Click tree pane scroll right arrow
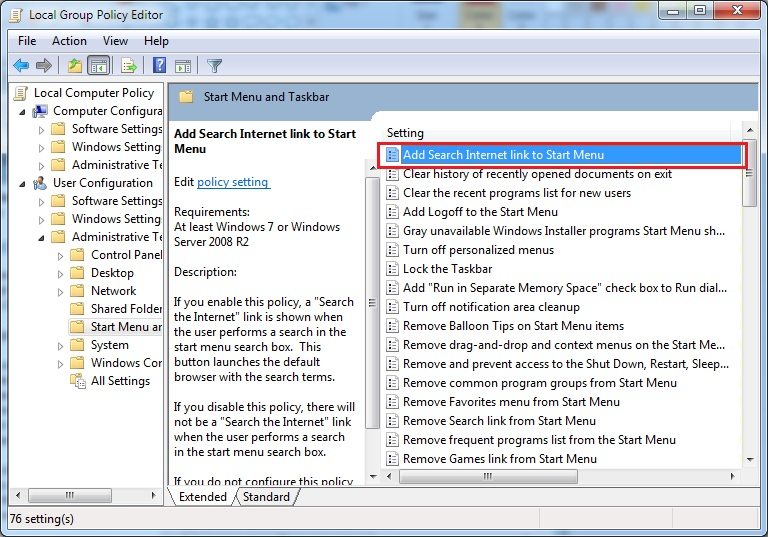This screenshot has height=537, width=768. point(154,495)
